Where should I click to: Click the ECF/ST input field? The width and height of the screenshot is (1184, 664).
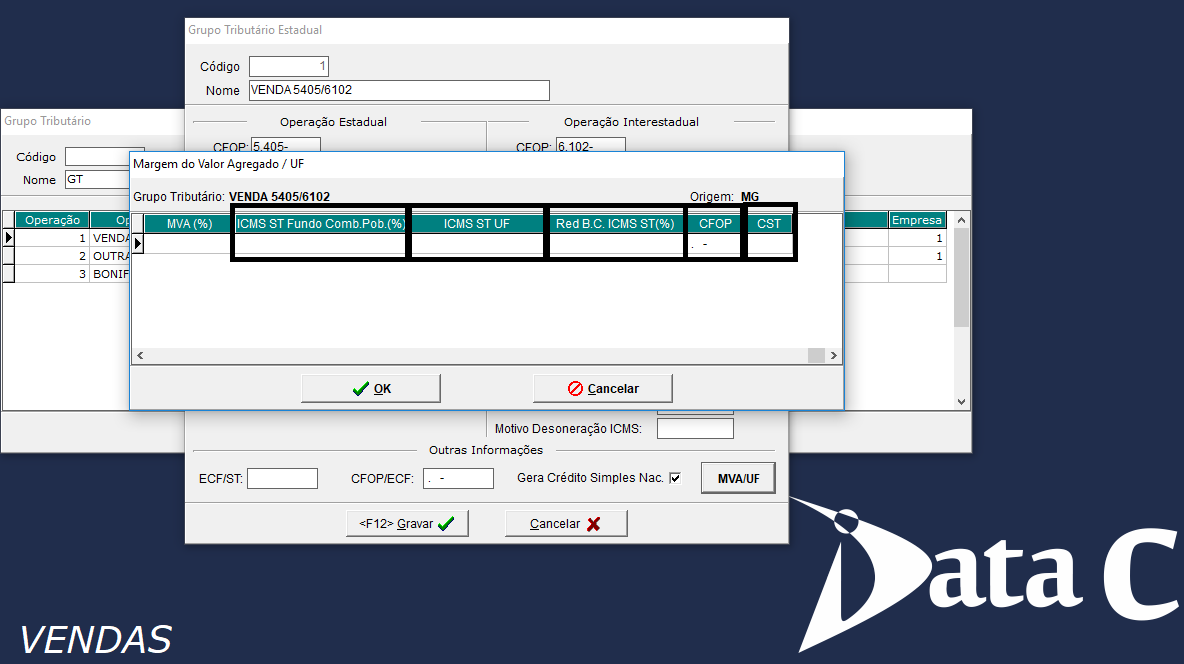coord(282,478)
